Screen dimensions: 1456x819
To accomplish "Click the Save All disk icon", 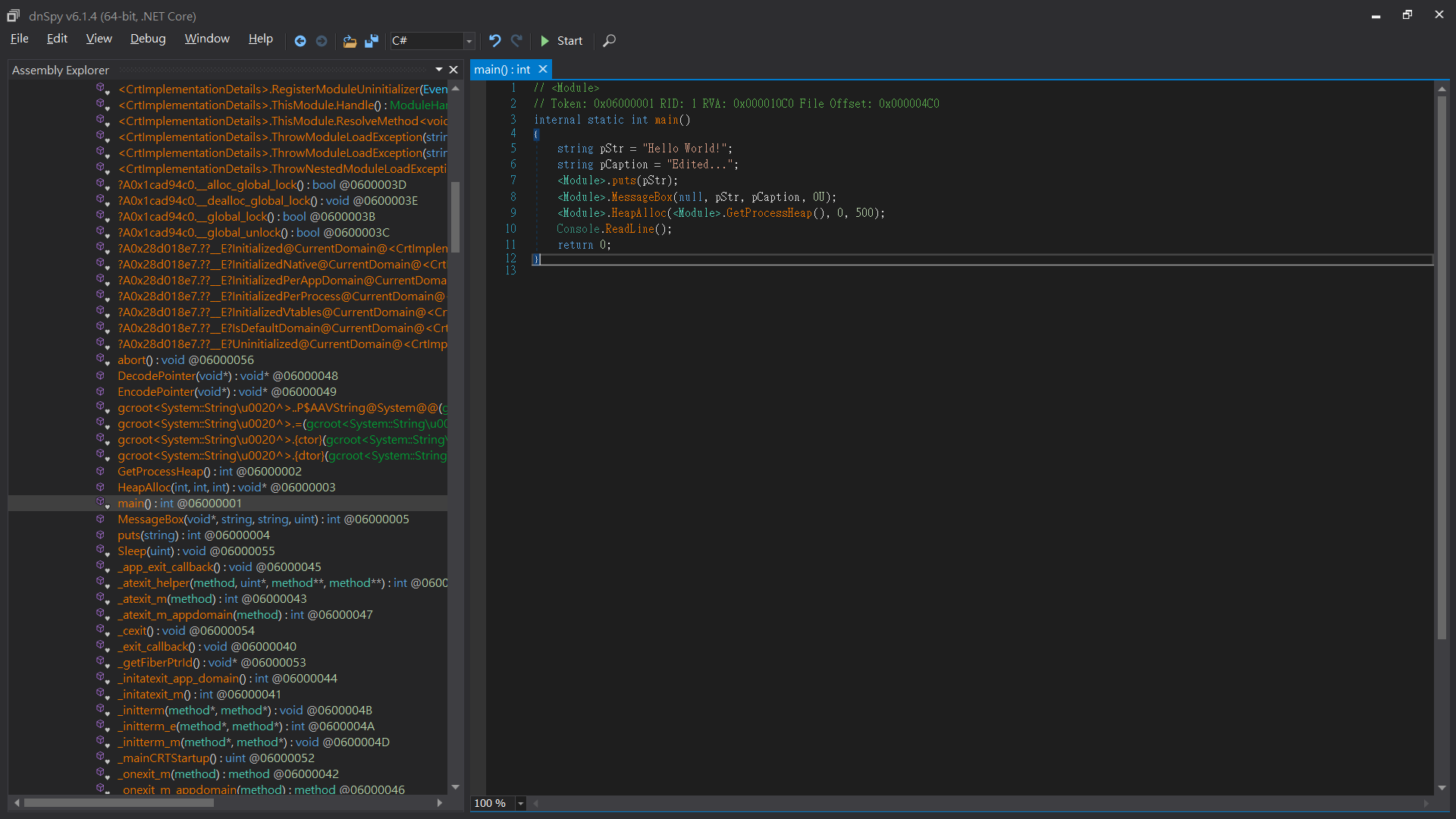I will click(372, 41).
